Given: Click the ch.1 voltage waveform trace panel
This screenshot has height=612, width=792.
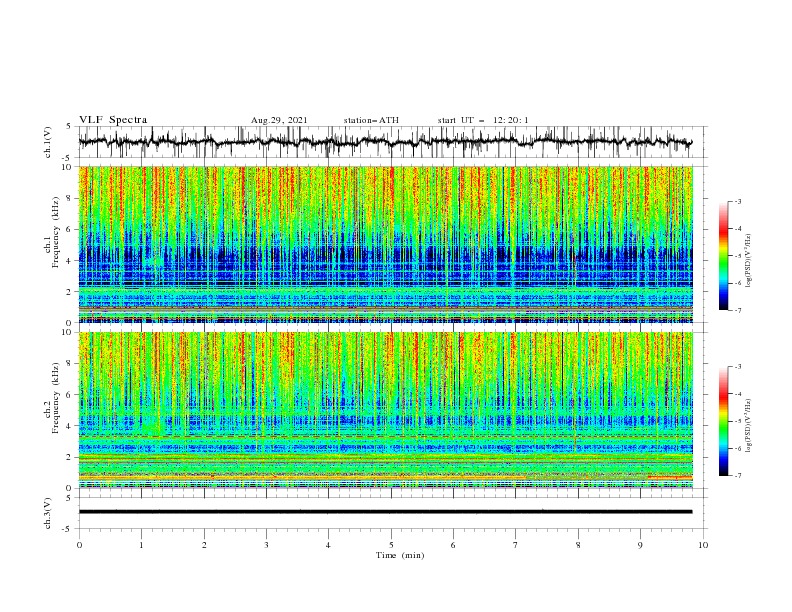Looking at the screenshot, I should tap(392, 142).
